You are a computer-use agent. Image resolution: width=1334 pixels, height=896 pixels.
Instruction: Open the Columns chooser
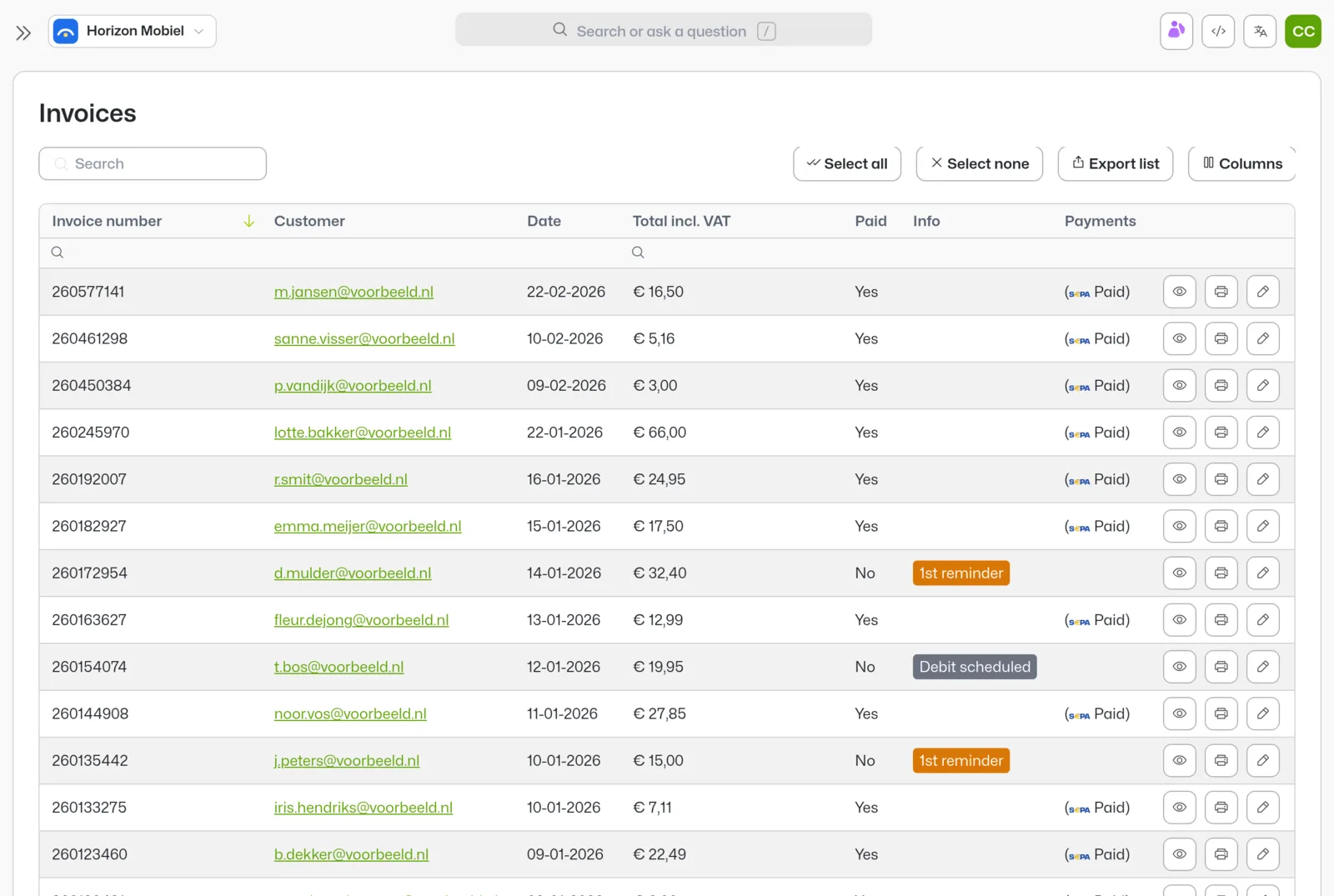click(x=1242, y=163)
